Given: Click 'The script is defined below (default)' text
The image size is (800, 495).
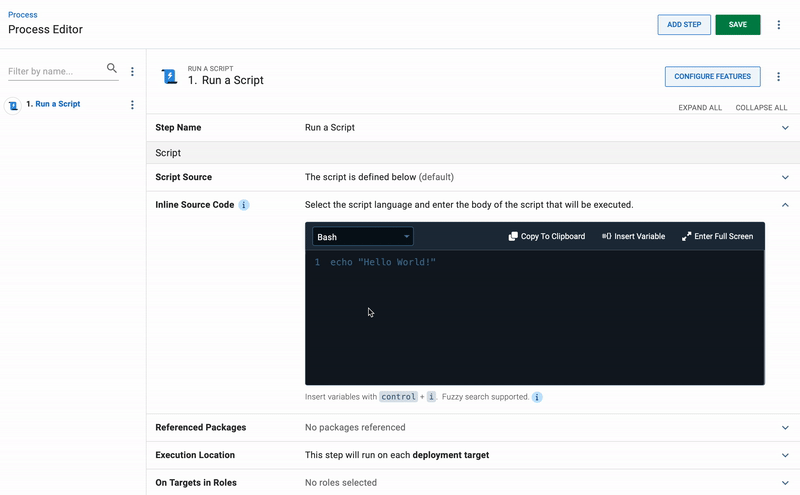Looking at the screenshot, I should click(379, 177).
